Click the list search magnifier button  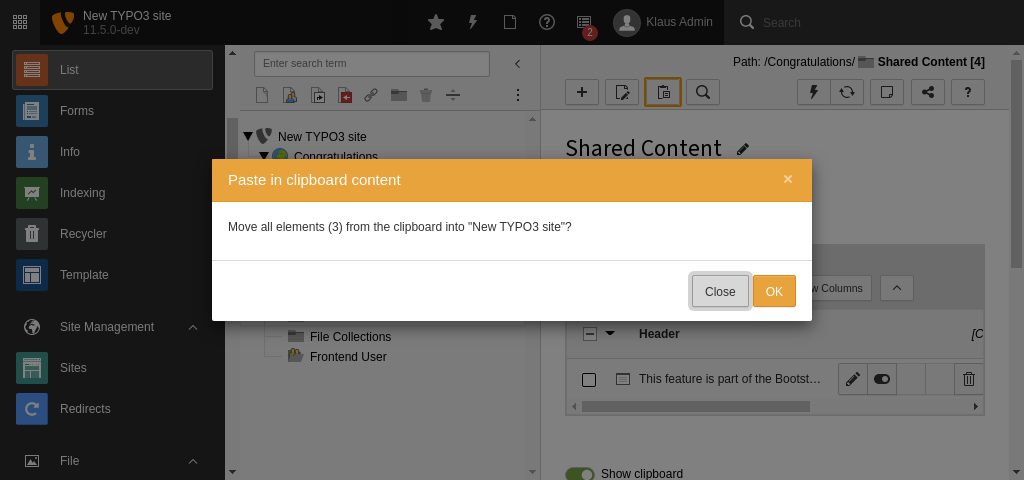click(x=703, y=92)
